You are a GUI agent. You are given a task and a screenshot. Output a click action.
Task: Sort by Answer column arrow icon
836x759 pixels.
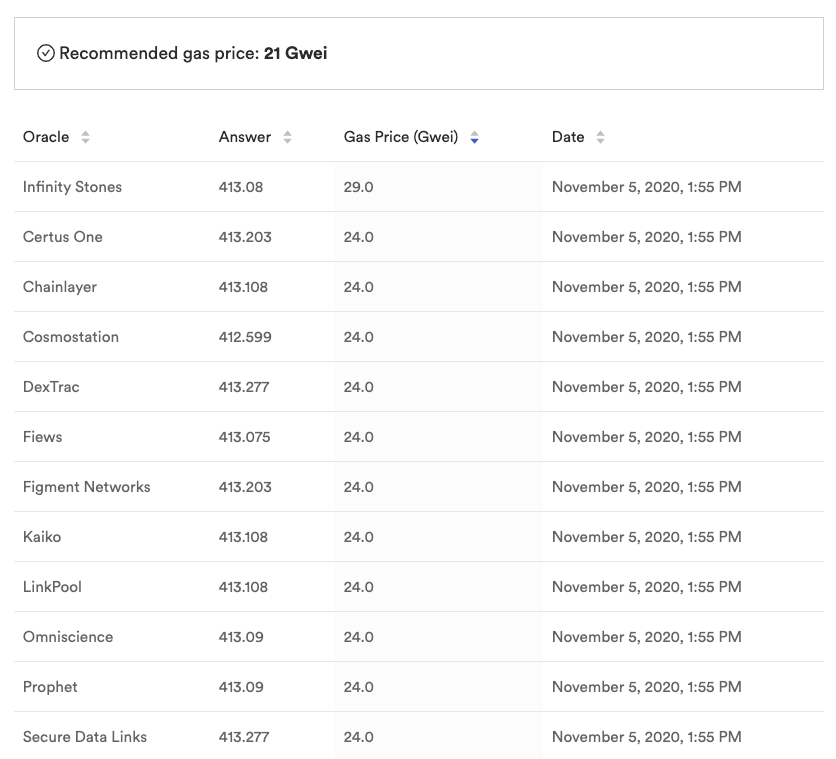point(287,137)
